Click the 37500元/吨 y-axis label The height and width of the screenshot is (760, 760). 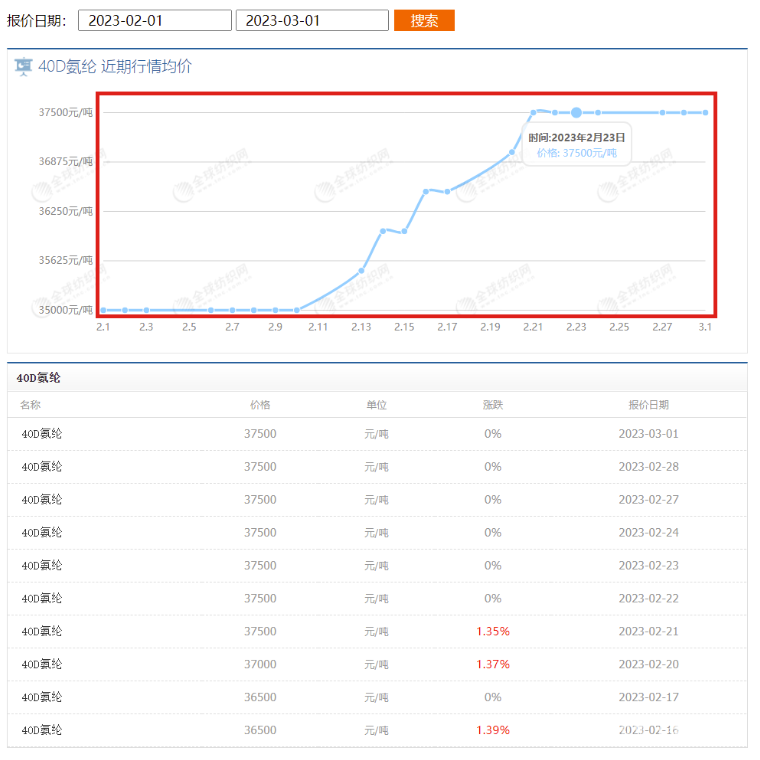click(65, 112)
